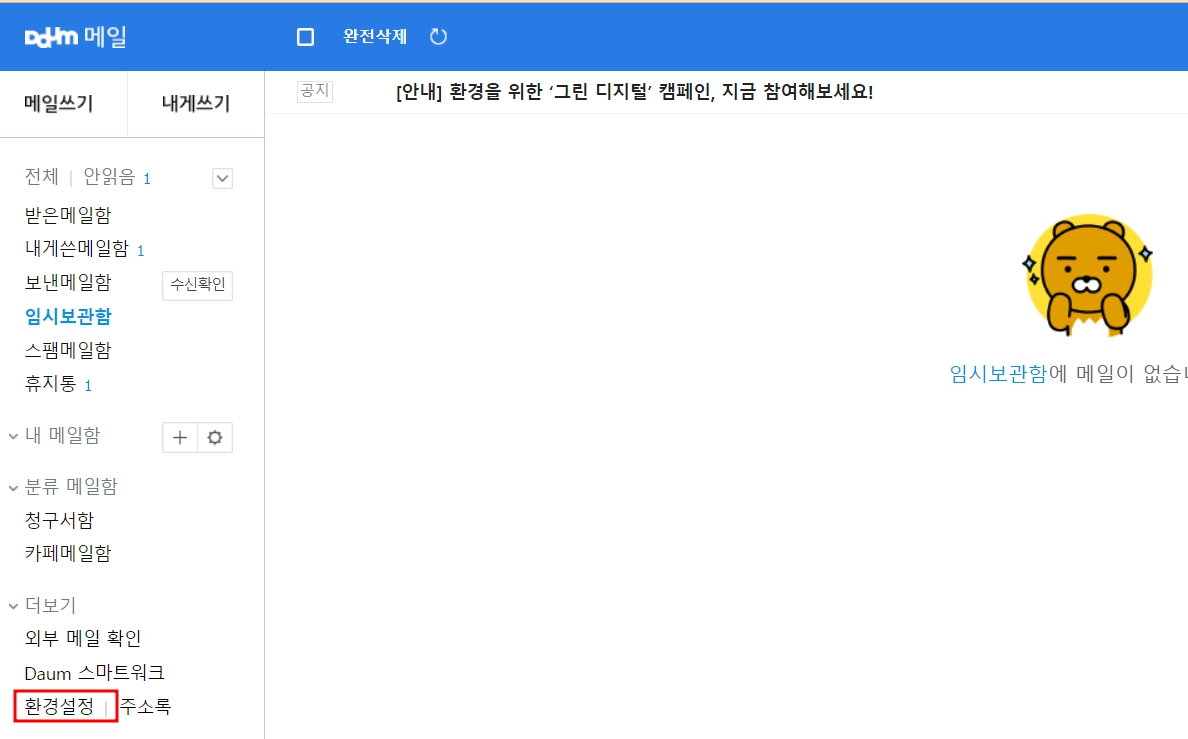
Task: Open the folder list dropdown arrow
Action: click(221, 177)
